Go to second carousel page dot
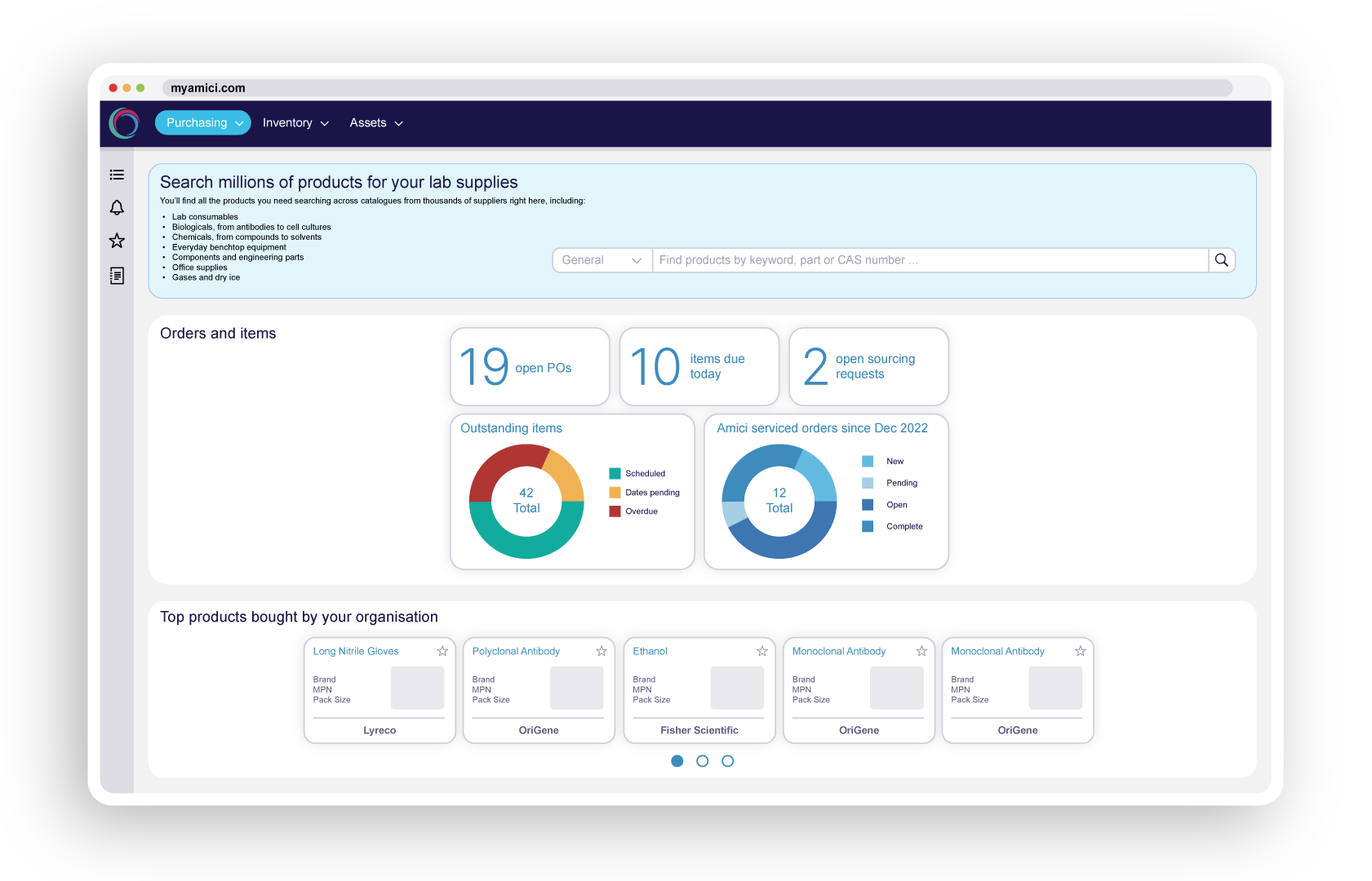Screen dimensions: 1372x881 (x=702, y=761)
